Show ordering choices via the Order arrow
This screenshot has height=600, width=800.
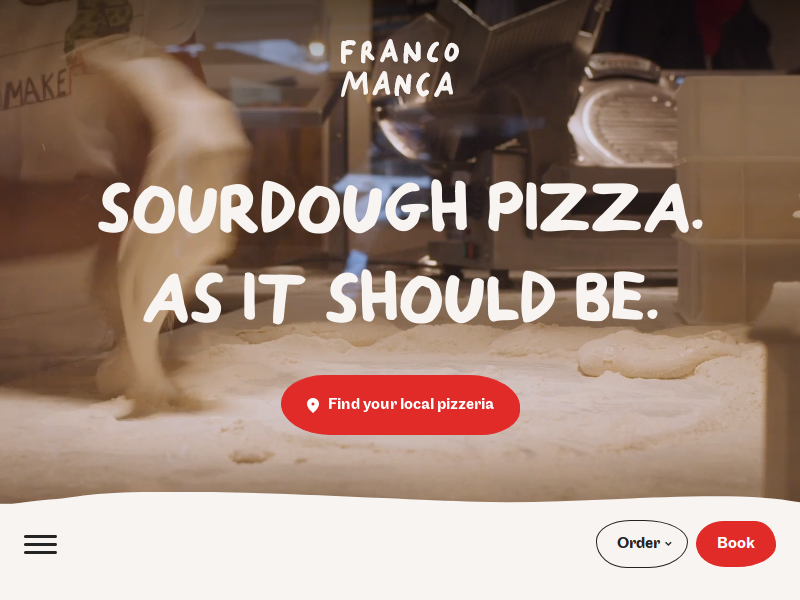[x=668, y=543]
